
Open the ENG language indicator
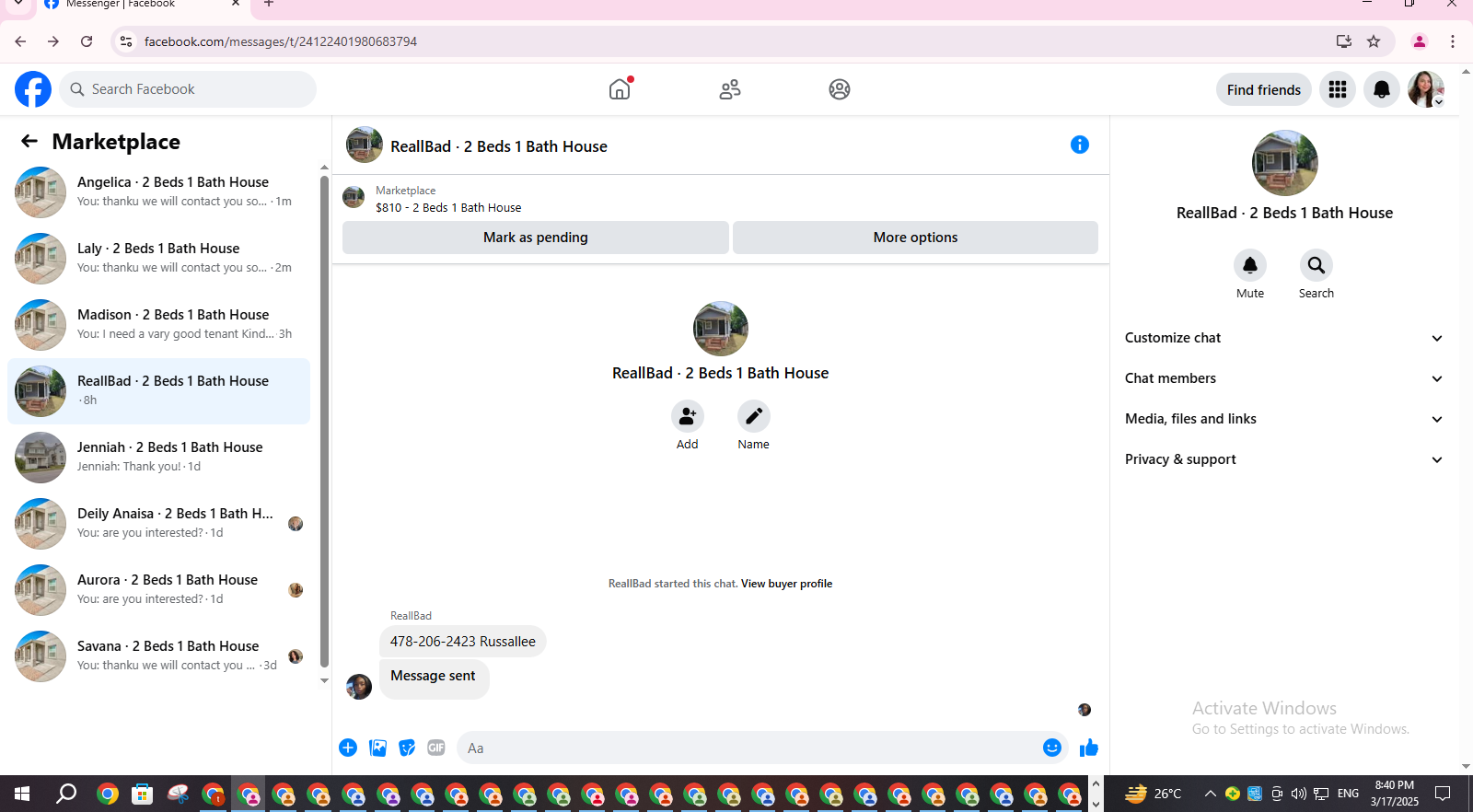(x=1348, y=794)
